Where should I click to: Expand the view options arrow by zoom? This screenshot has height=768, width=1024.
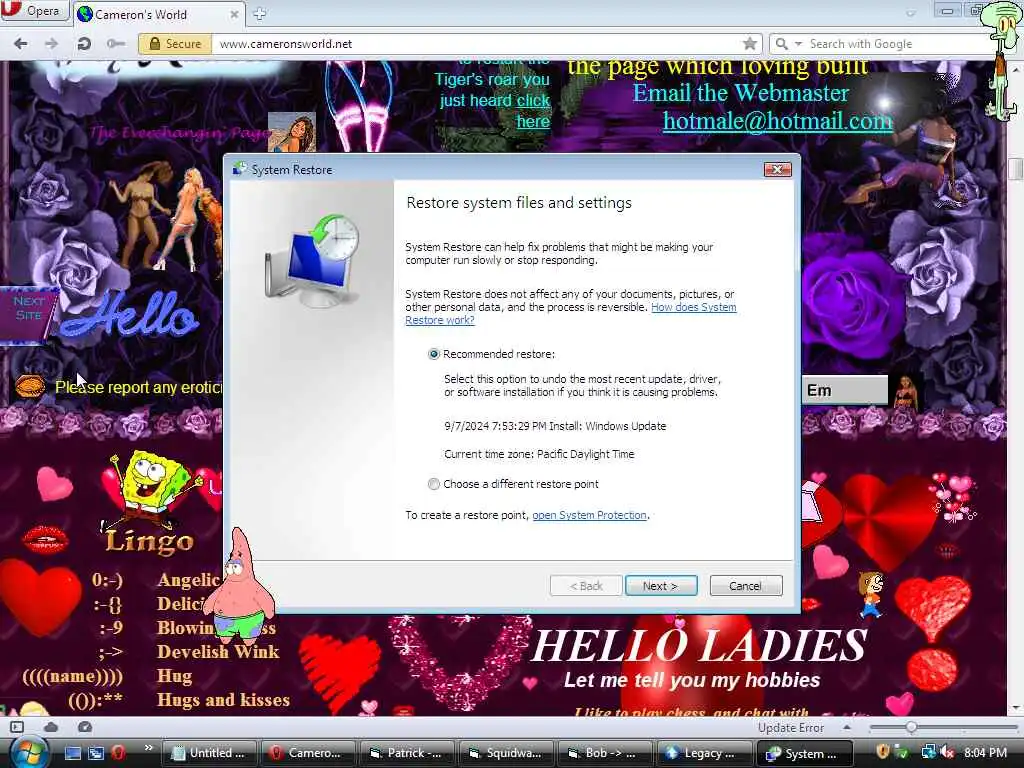point(847,727)
